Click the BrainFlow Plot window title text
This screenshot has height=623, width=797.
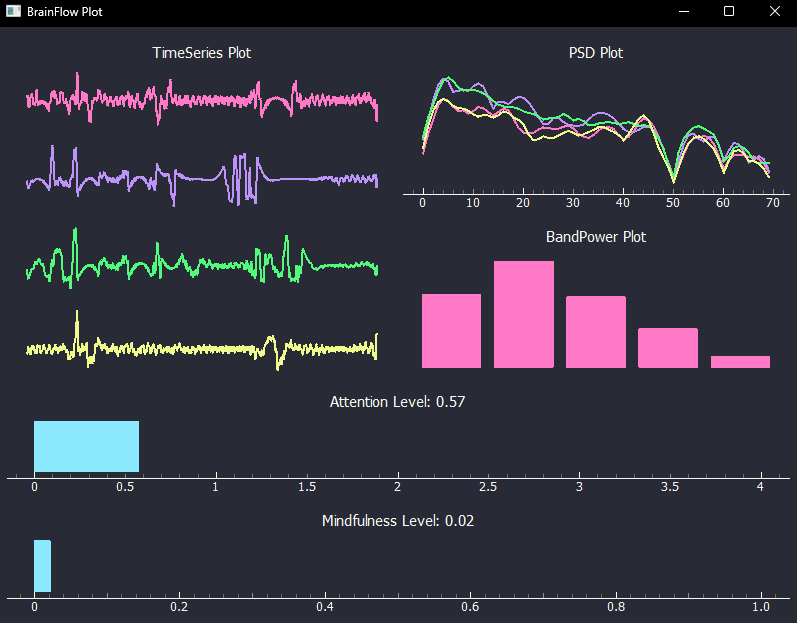65,12
